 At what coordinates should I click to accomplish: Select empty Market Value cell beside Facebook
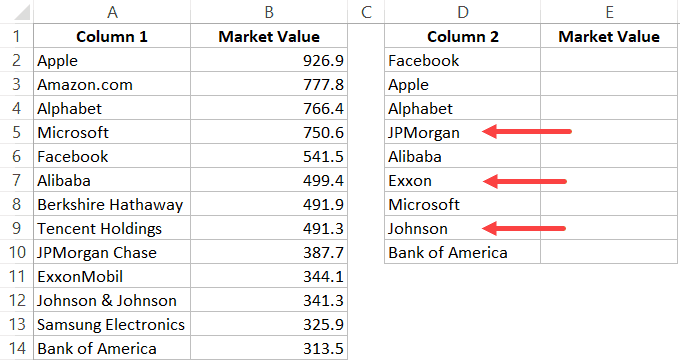[x=609, y=60]
